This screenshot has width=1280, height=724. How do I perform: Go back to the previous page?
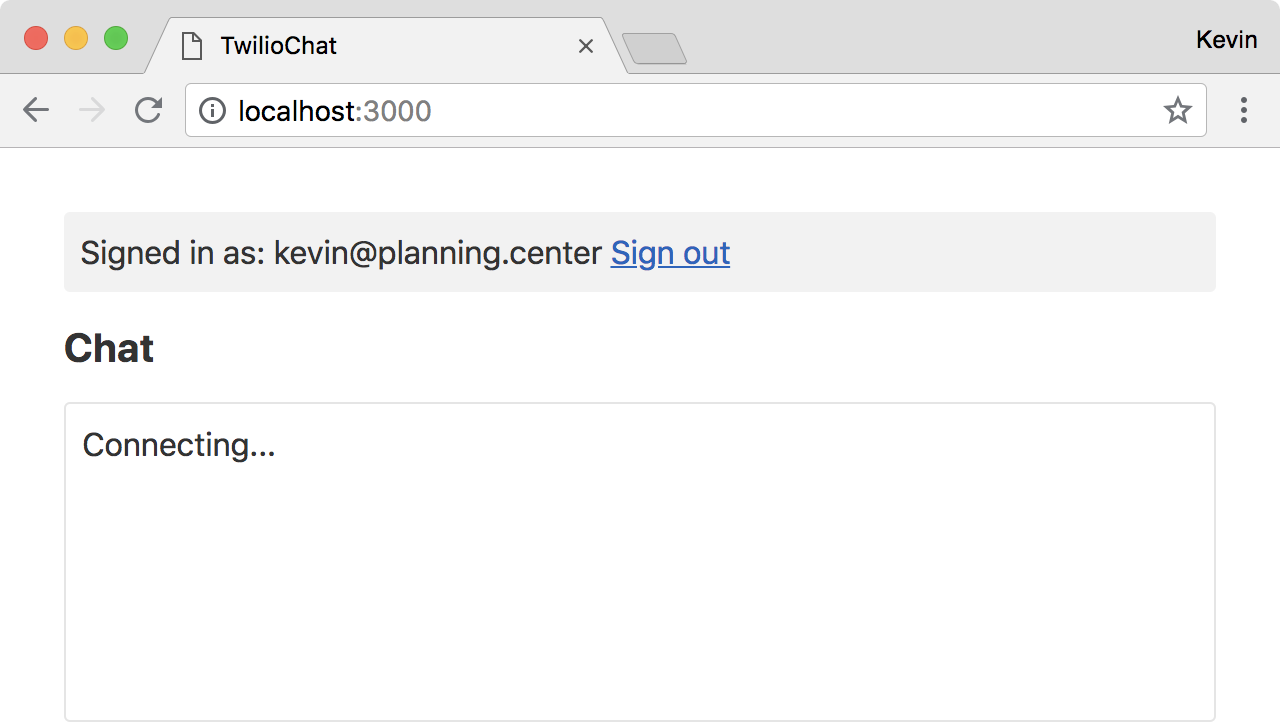[36, 110]
